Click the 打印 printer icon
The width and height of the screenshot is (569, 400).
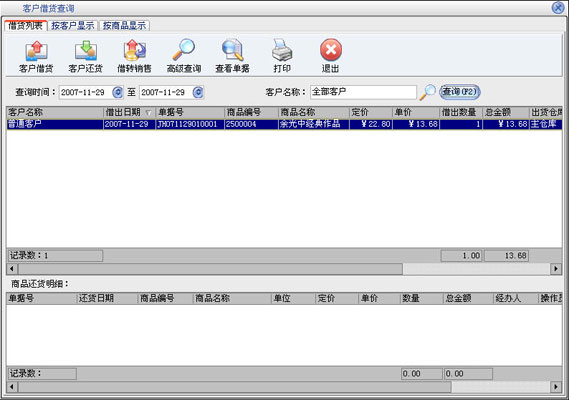click(282, 50)
